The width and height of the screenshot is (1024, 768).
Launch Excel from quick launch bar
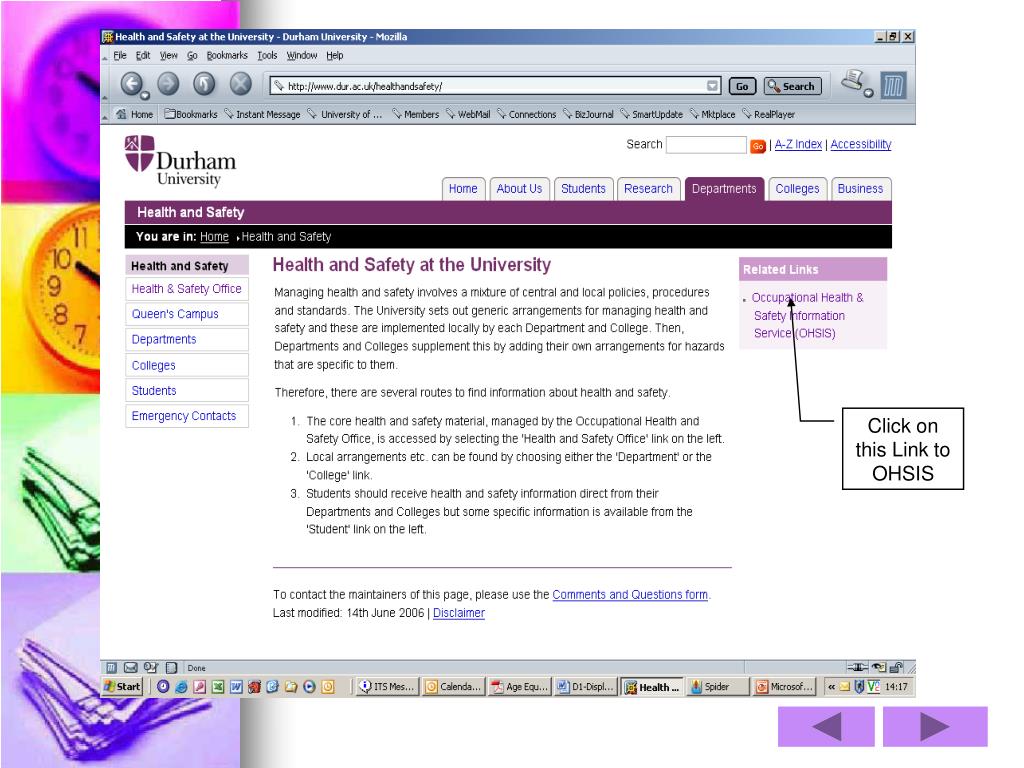(218, 686)
